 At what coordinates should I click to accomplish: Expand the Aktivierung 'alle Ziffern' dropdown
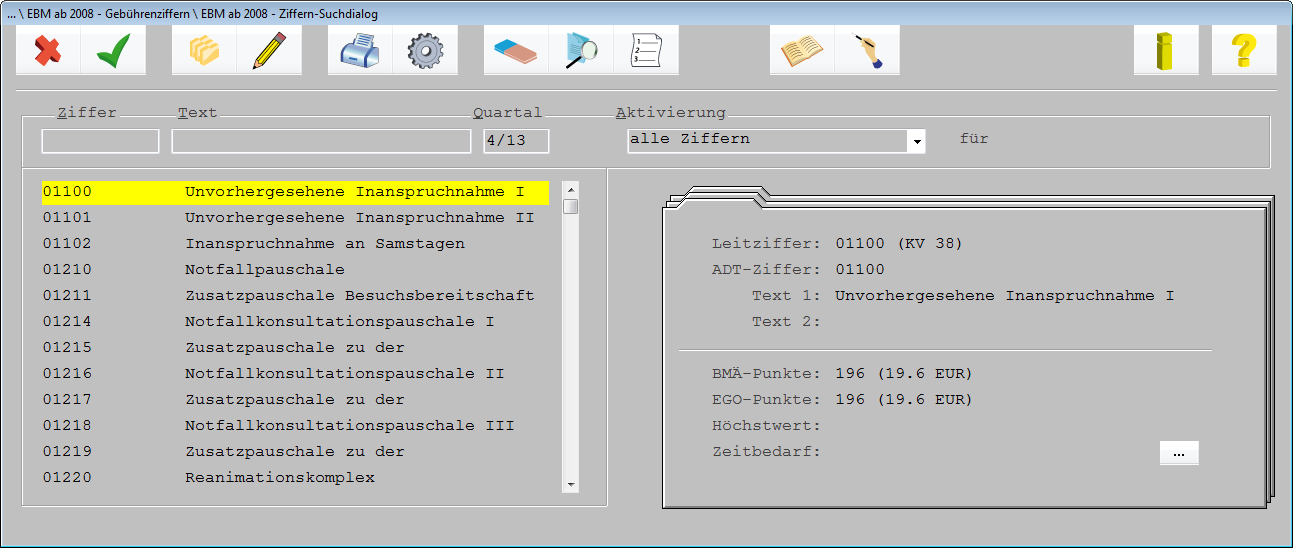916,141
